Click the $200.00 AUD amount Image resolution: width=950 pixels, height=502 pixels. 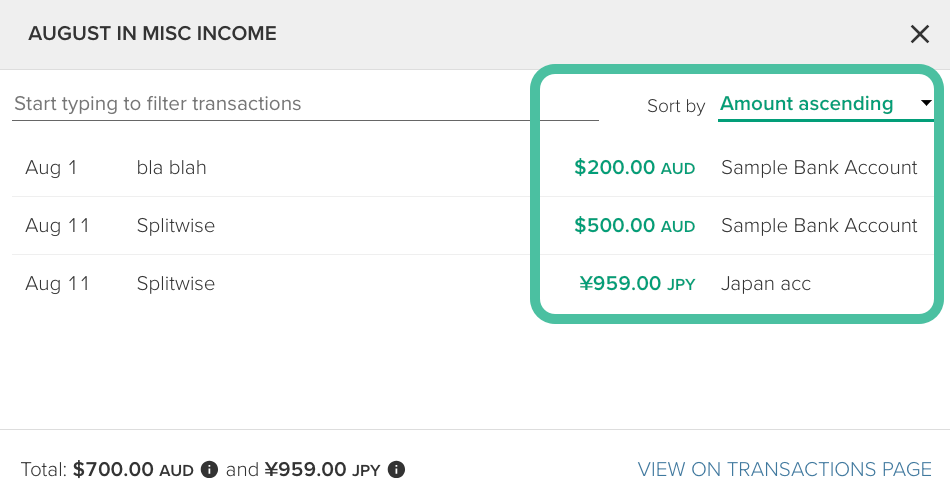click(634, 168)
